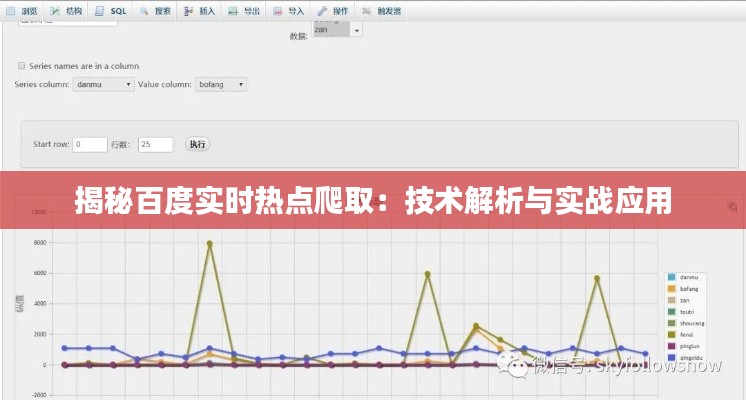746x400 pixels.
Task: Click the 6000 y-axis tick label
Action: point(40,273)
